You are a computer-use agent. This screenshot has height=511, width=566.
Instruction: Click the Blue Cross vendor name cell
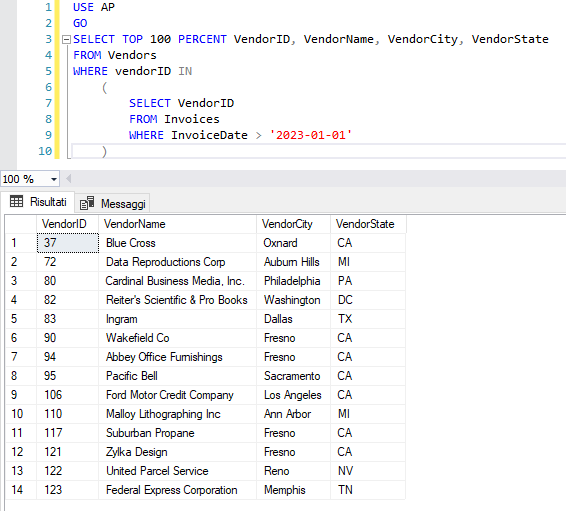click(x=177, y=243)
